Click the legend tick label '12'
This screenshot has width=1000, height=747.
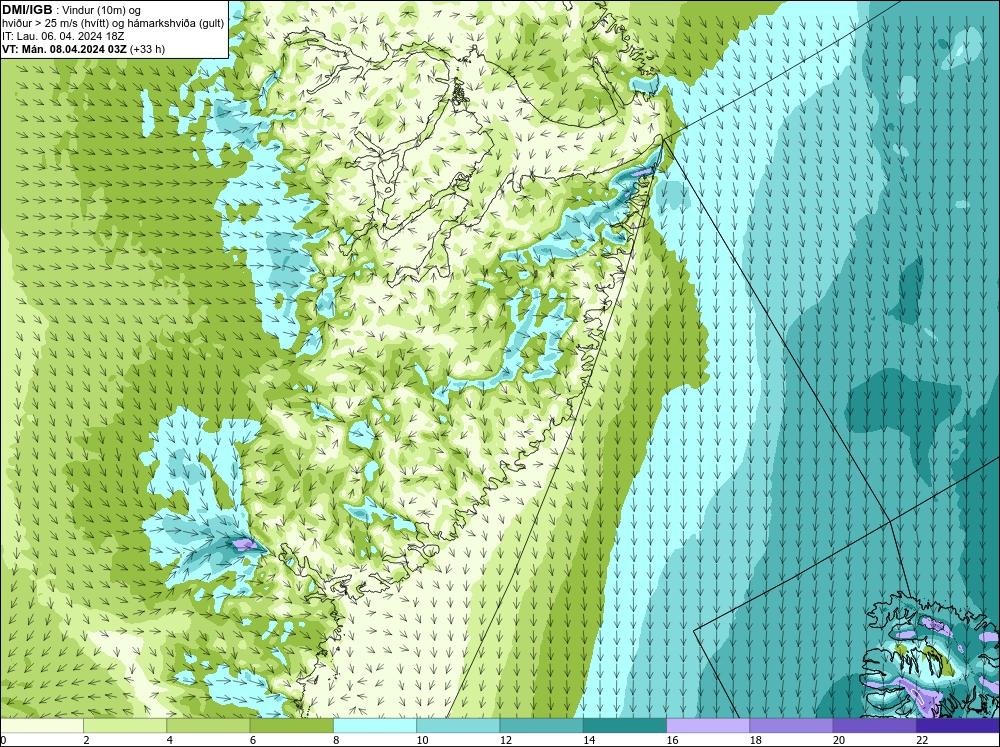point(506,740)
